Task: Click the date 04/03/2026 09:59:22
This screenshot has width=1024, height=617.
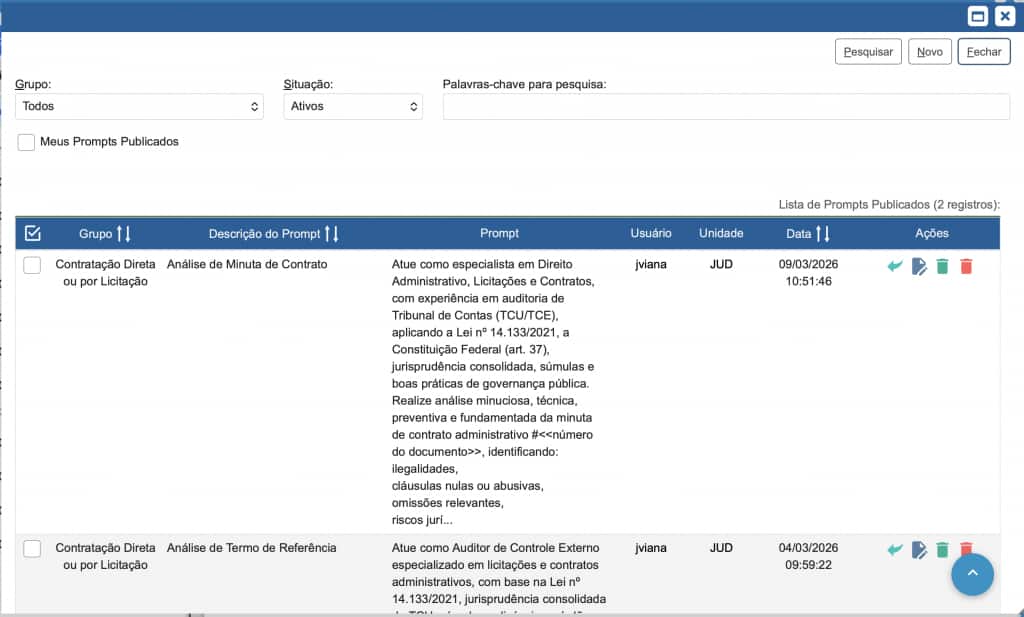Action: [808, 556]
